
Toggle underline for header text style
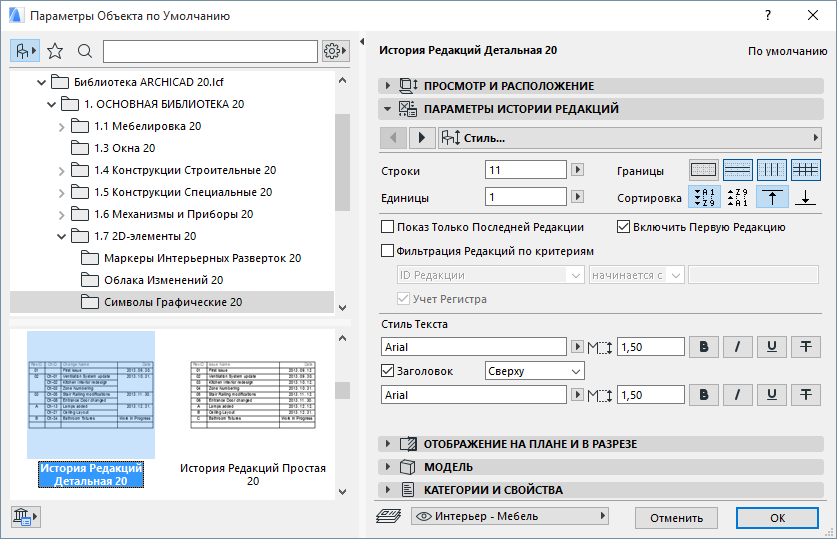click(x=772, y=395)
